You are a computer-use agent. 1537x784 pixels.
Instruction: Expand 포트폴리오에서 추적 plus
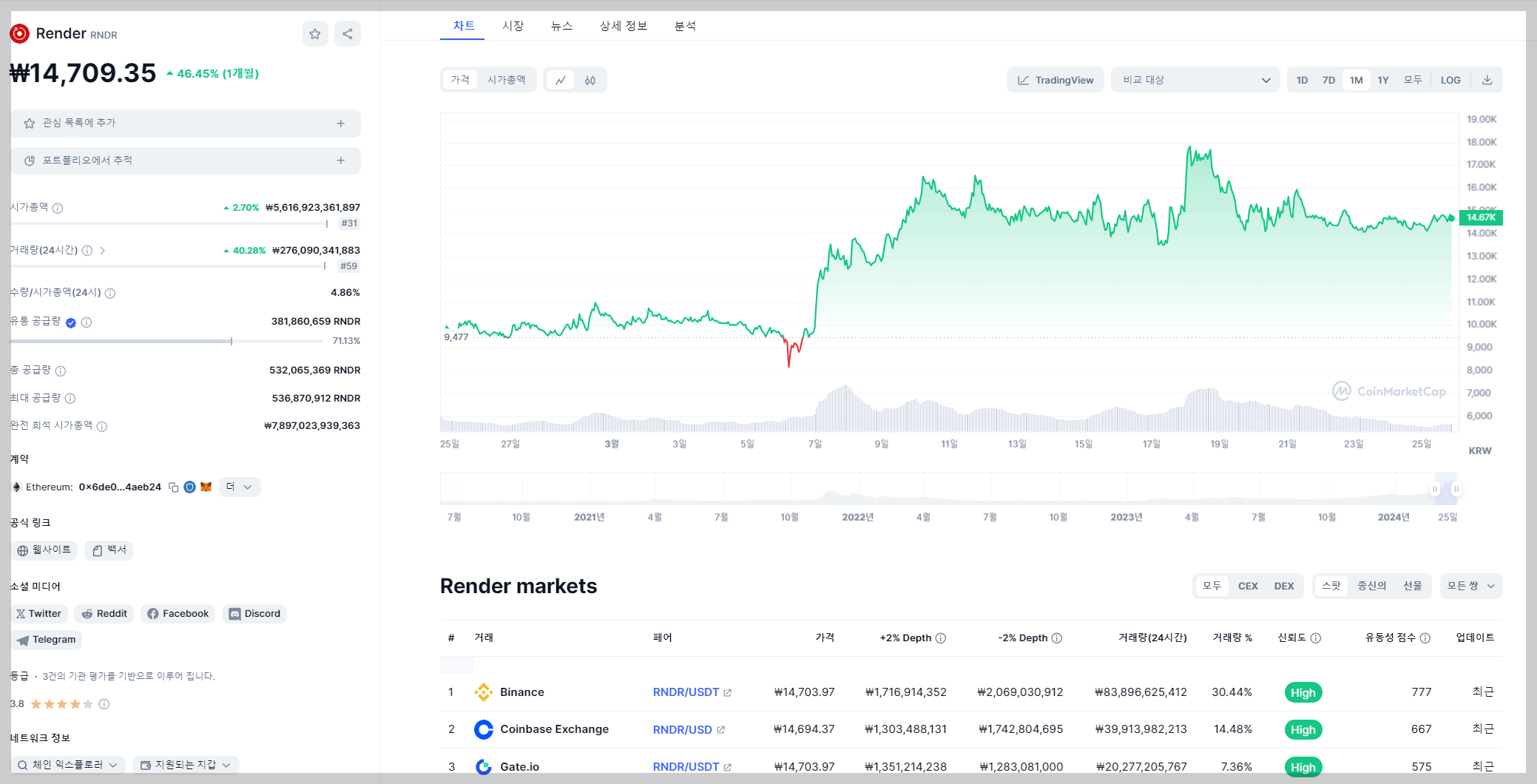341,160
